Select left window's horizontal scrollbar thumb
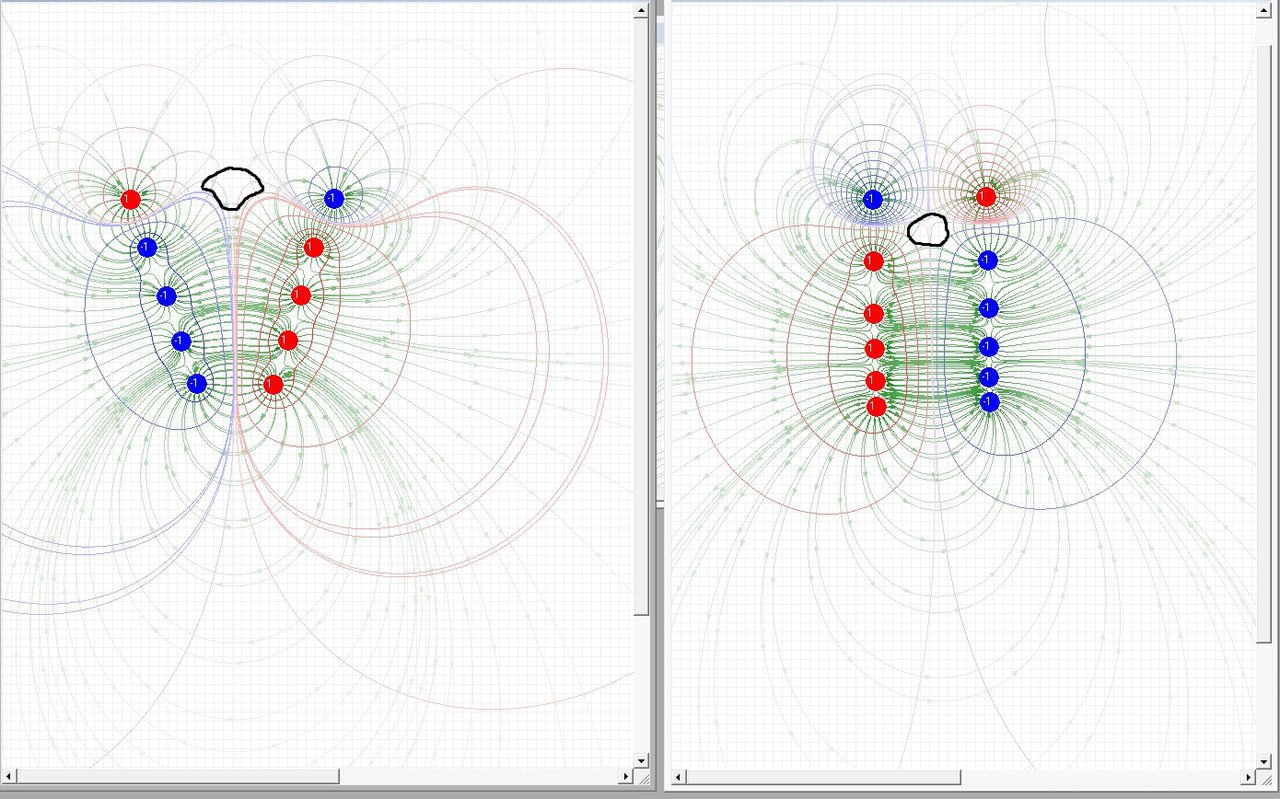 178,776
